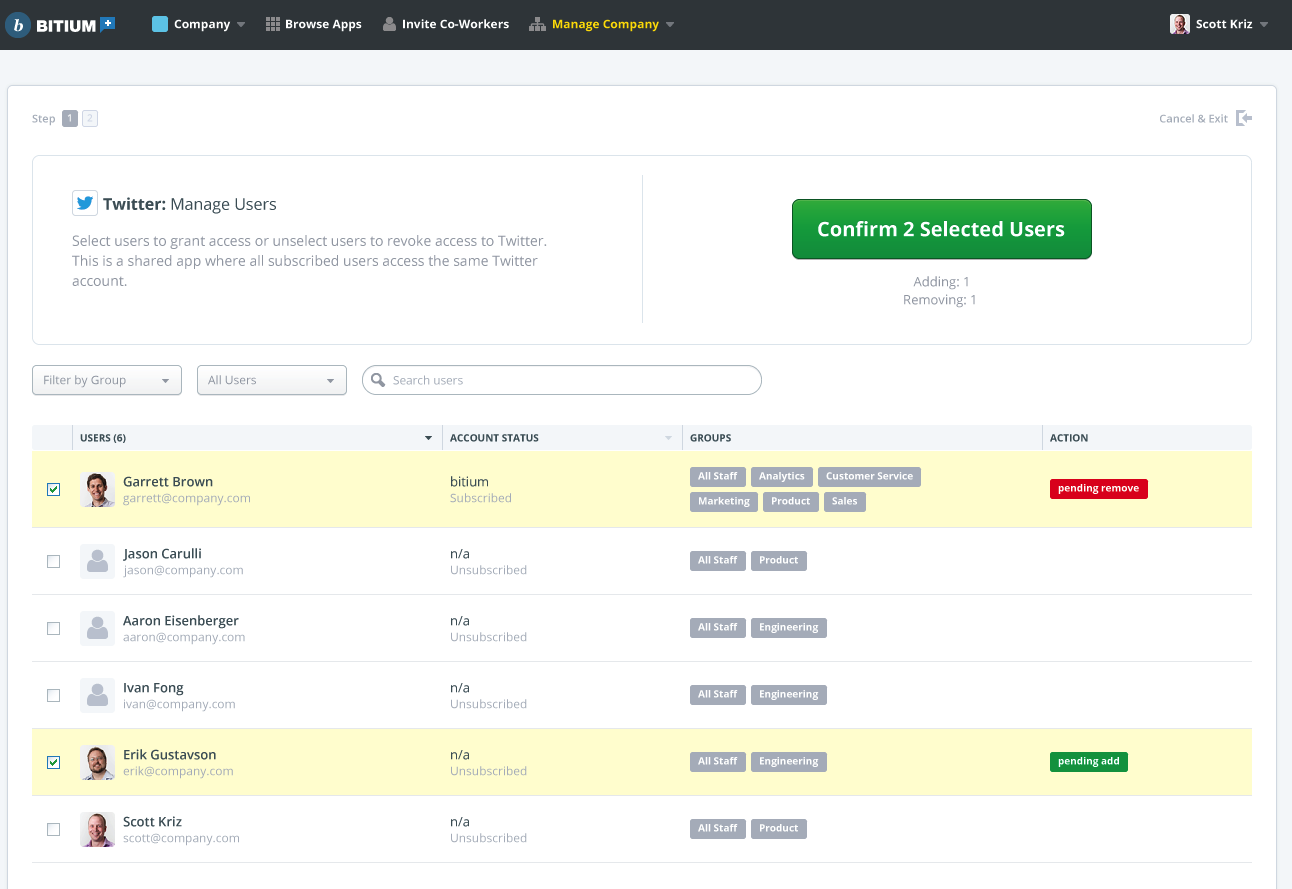Open the Browse Apps menu
The image size is (1292, 889).
tap(314, 23)
